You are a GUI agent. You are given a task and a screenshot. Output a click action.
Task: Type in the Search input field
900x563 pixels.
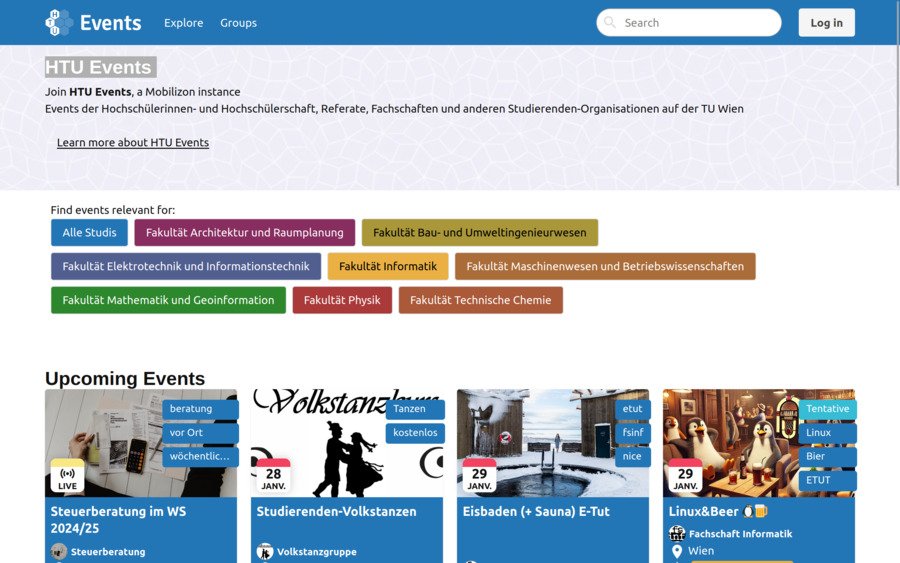[x=697, y=23]
